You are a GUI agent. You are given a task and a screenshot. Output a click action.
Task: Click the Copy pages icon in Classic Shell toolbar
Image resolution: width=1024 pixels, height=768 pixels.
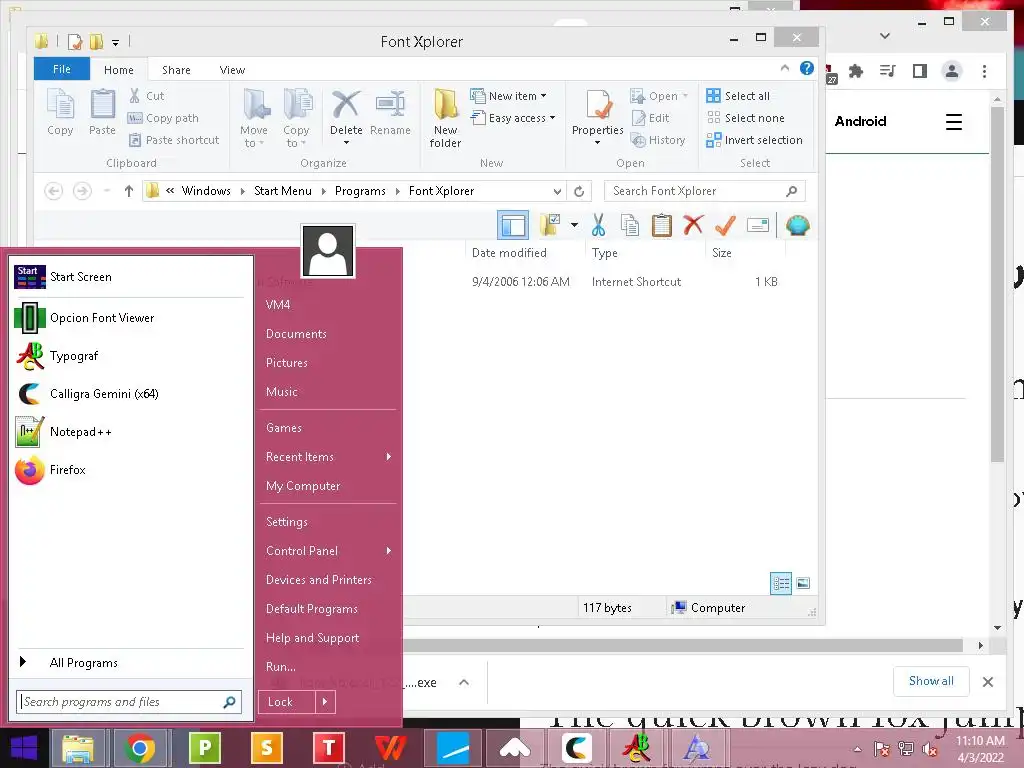point(630,225)
